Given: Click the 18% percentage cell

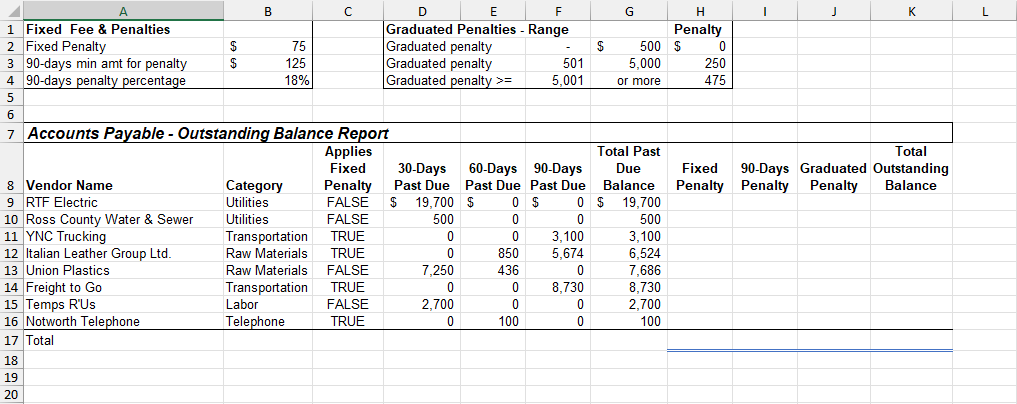Looking at the screenshot, I should [268, 80].
